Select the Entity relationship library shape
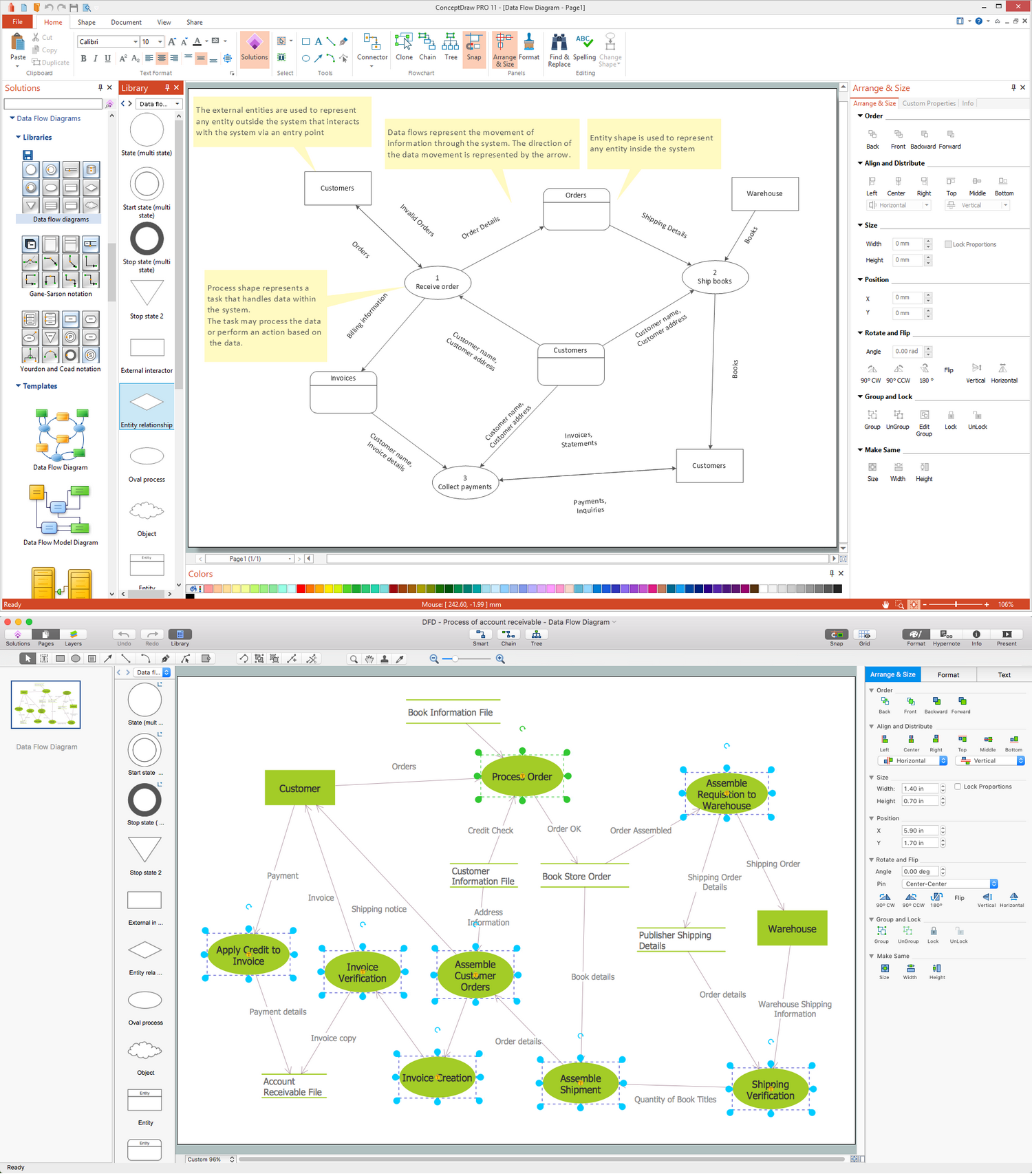Screen dimensions: 1032x1176 coord(147,407)
